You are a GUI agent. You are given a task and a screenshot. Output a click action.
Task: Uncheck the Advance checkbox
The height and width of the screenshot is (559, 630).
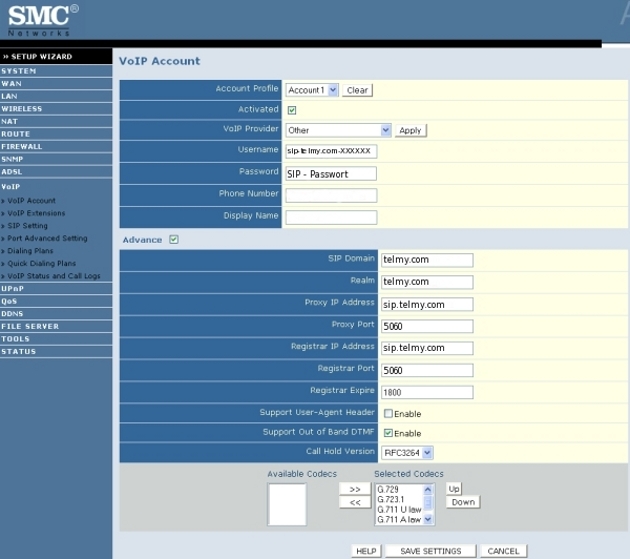(x=174, y=239)
